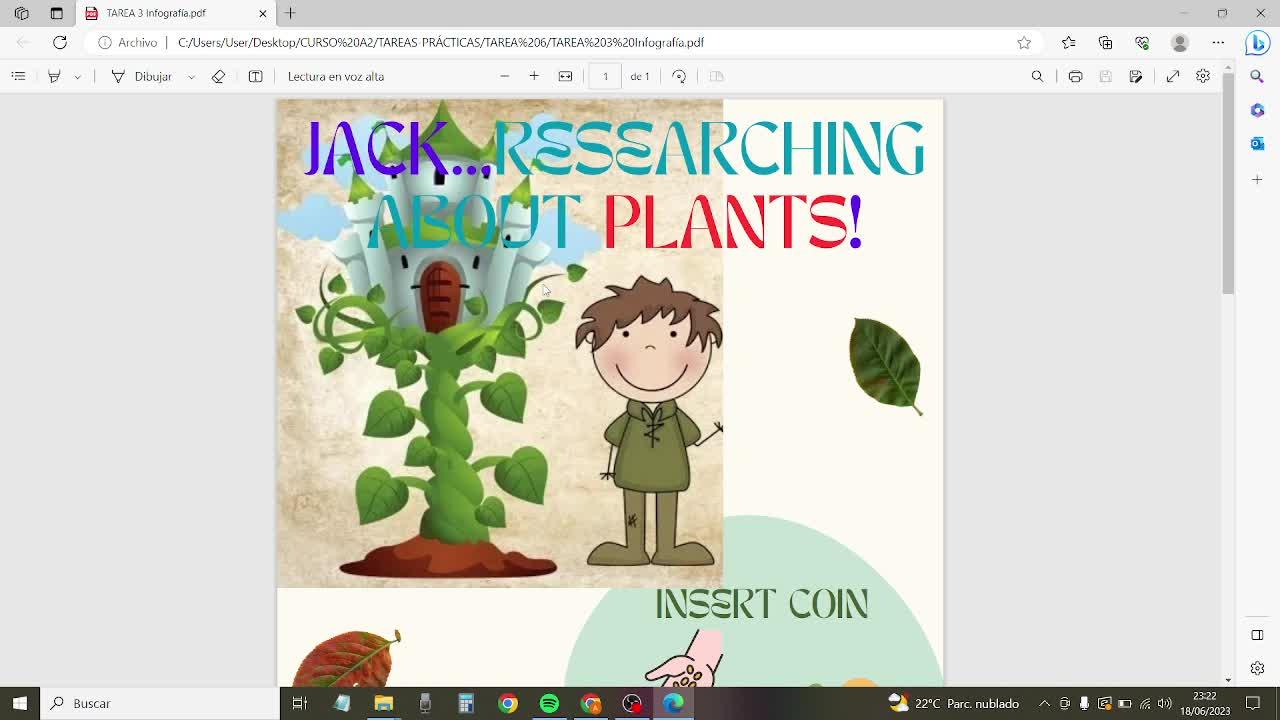
Task: Rotate the PDF page
Action: click(x=679, y=76)
